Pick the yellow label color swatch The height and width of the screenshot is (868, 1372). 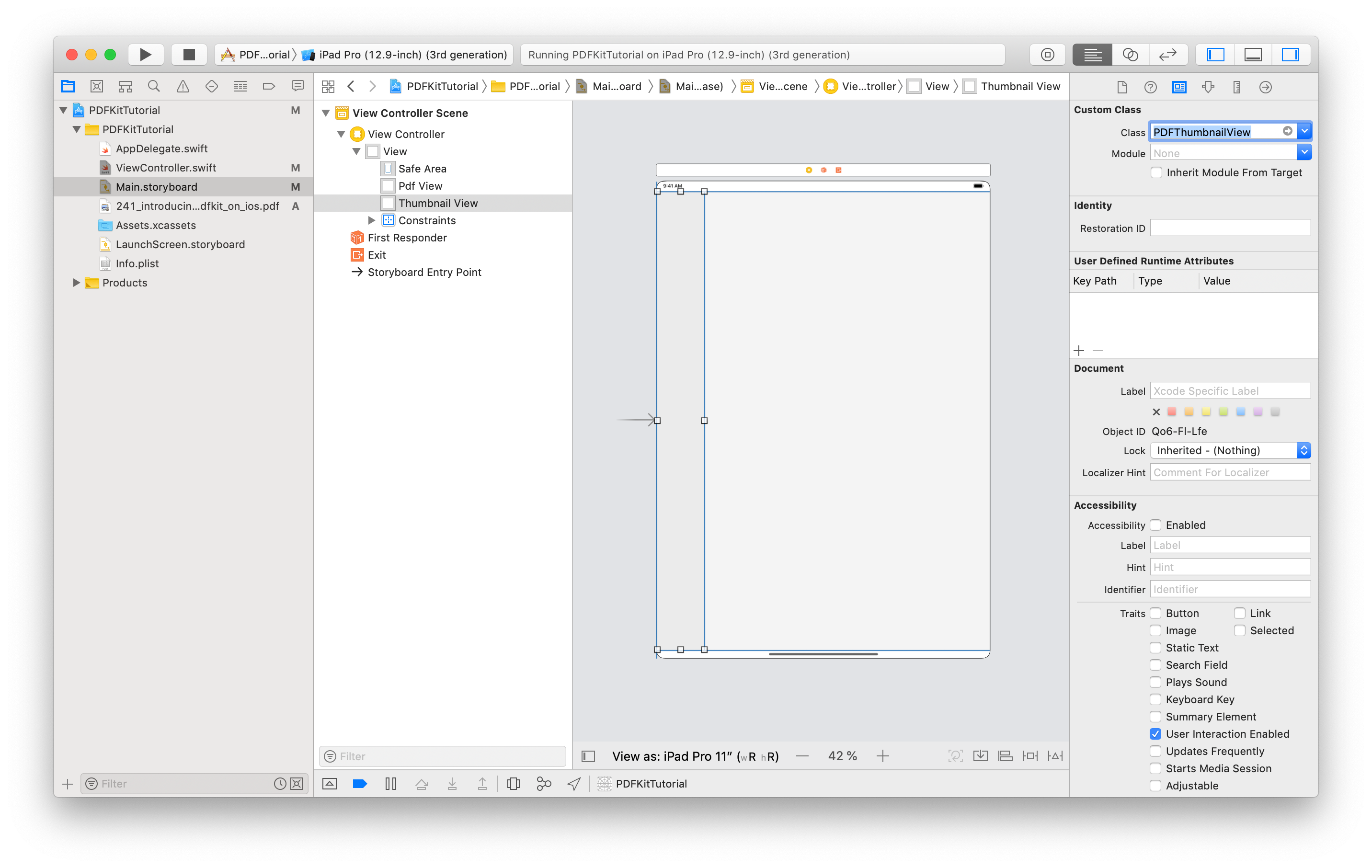pyautogui.click(x=1206, y=411)
